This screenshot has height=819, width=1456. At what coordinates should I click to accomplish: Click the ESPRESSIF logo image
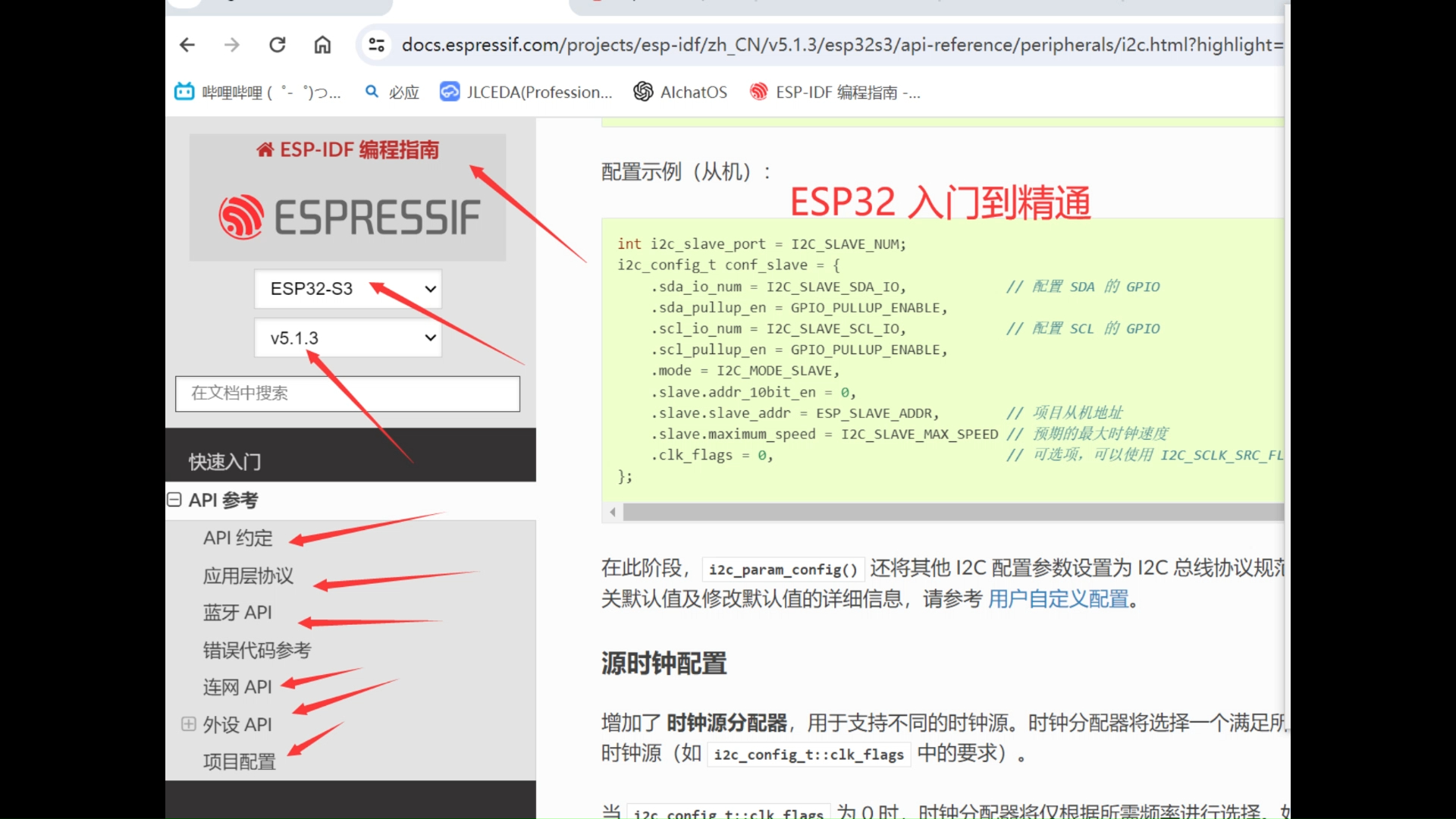[349, 217]
